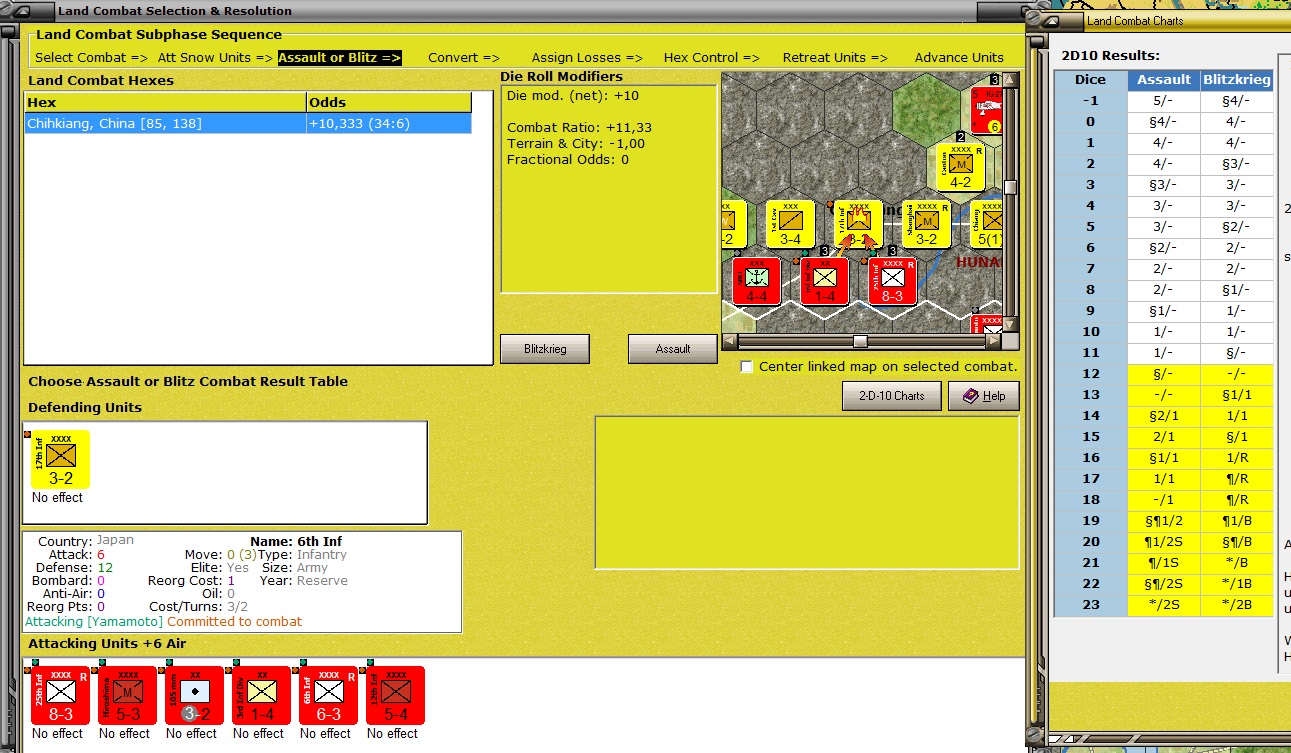The width and height of the screenshot is (1291, 753).
Task: Click the 3rd Cav 3-4 unit on the map
Action: tap(790, 224)
